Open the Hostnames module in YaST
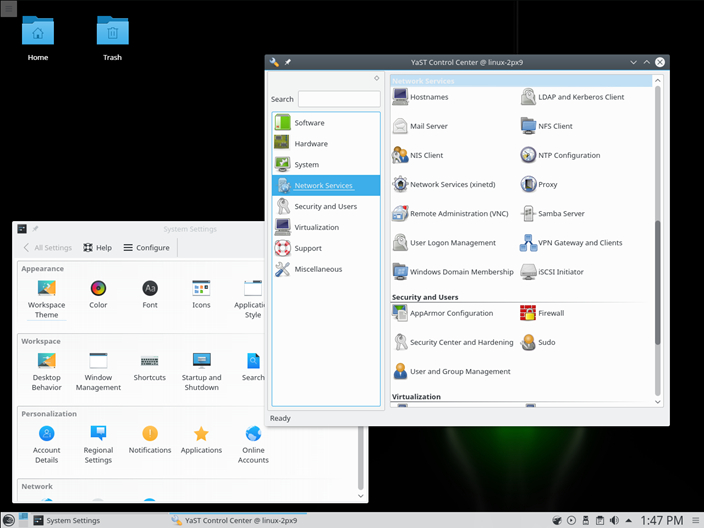This screenshot has width=704, height=528. point(420,97)
